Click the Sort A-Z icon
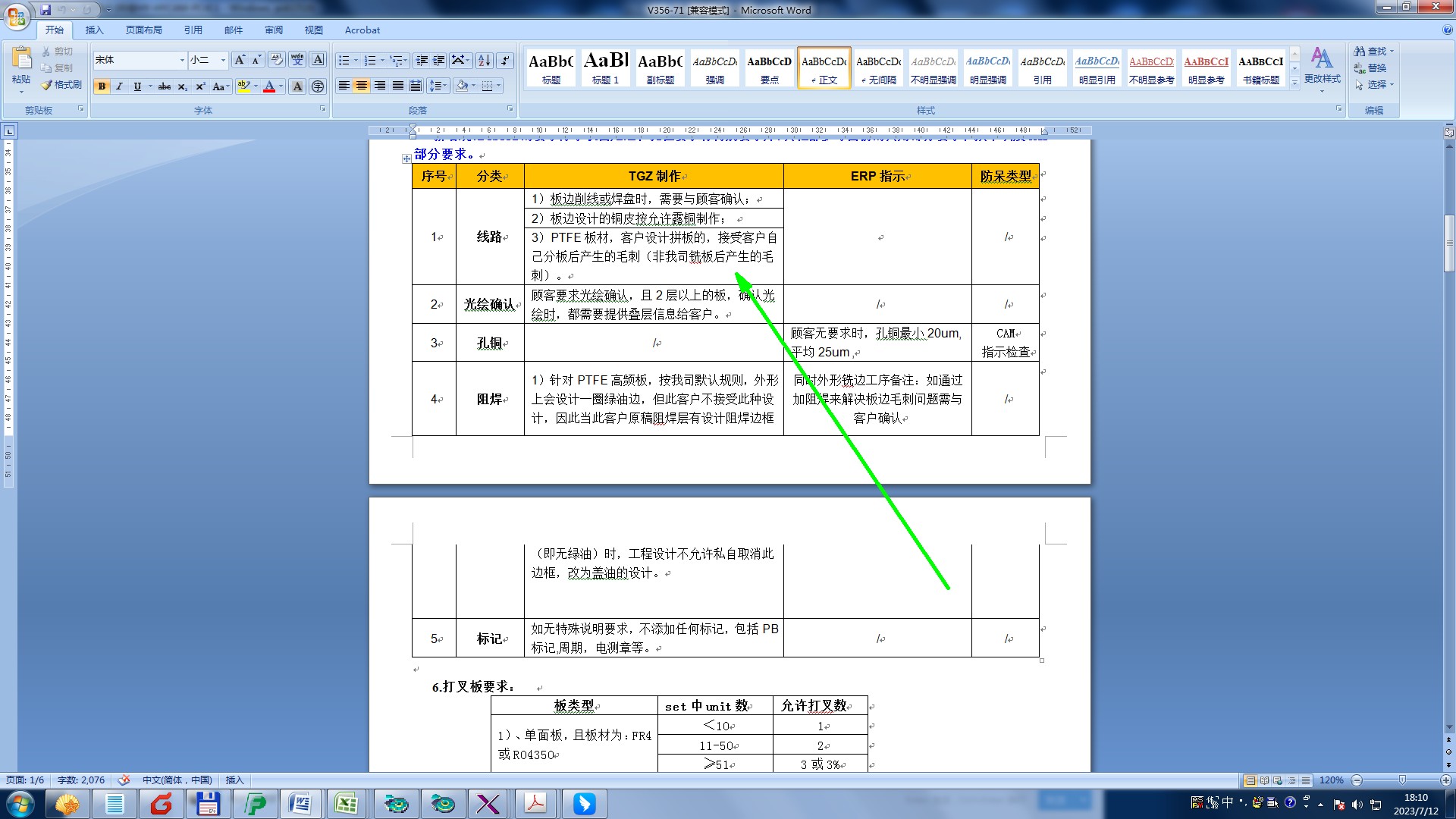1456x819 pixels. tap(484, 60)
